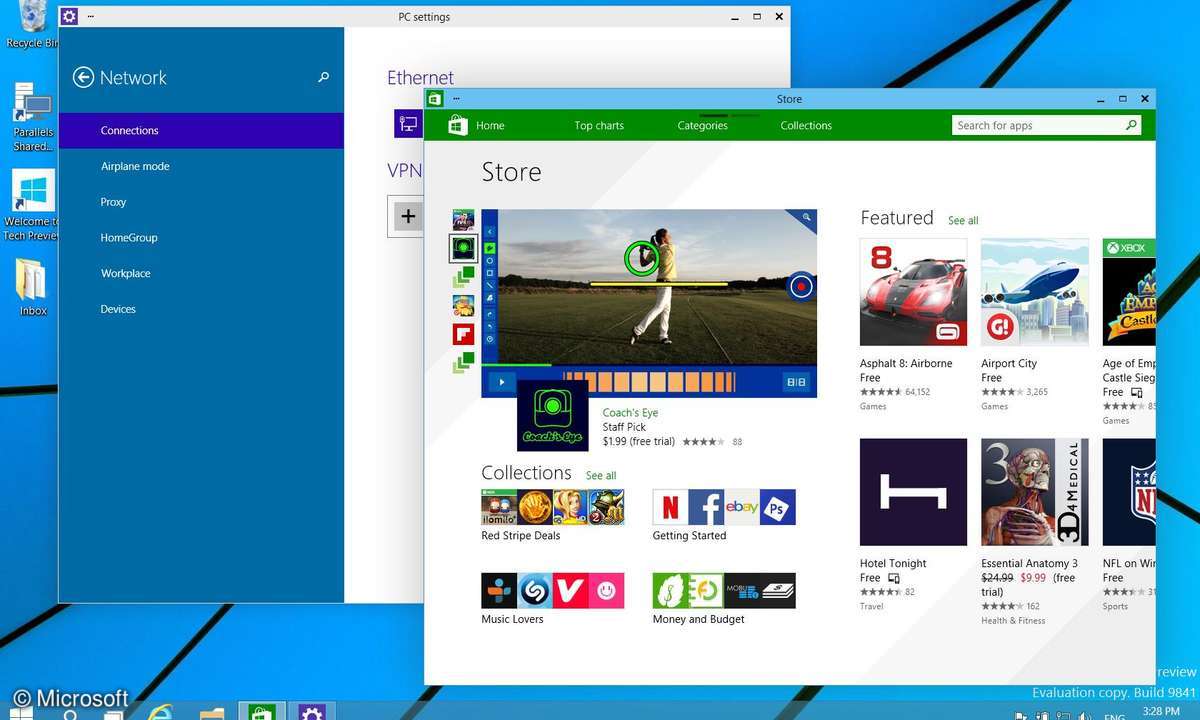Open taskbar search magnifier

(70, 713)
